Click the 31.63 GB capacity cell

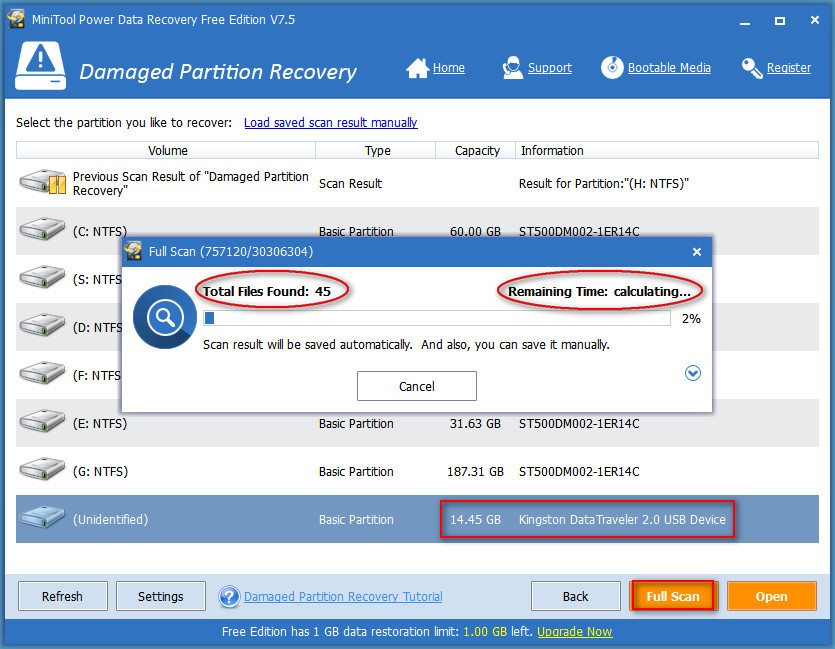point(475,424)
